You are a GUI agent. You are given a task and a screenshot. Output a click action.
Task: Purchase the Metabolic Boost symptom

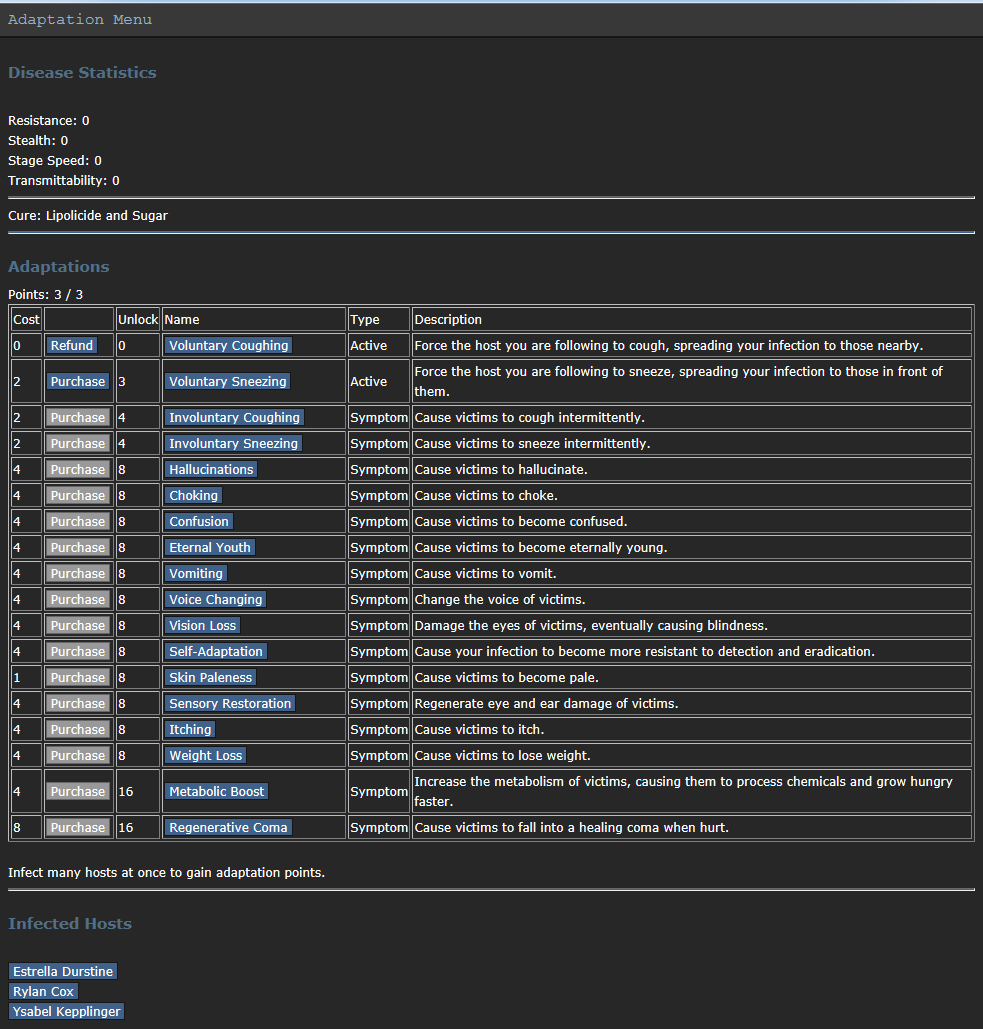[x=78, y=792]
